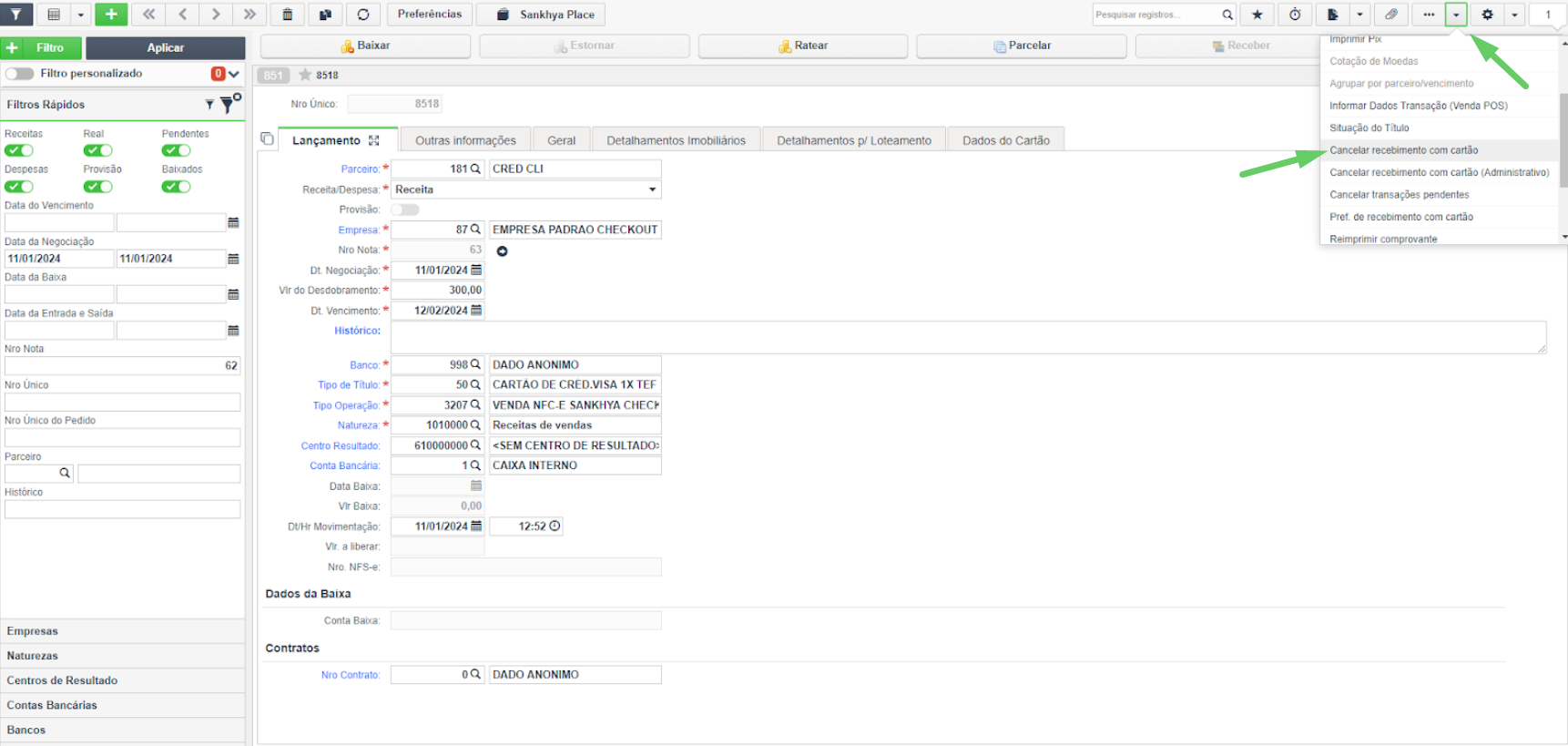The width and height of the screenshot is (1568, 746).
Task: Click the search magnifier in Pesquisar registros
Action: coord(1227,15)
